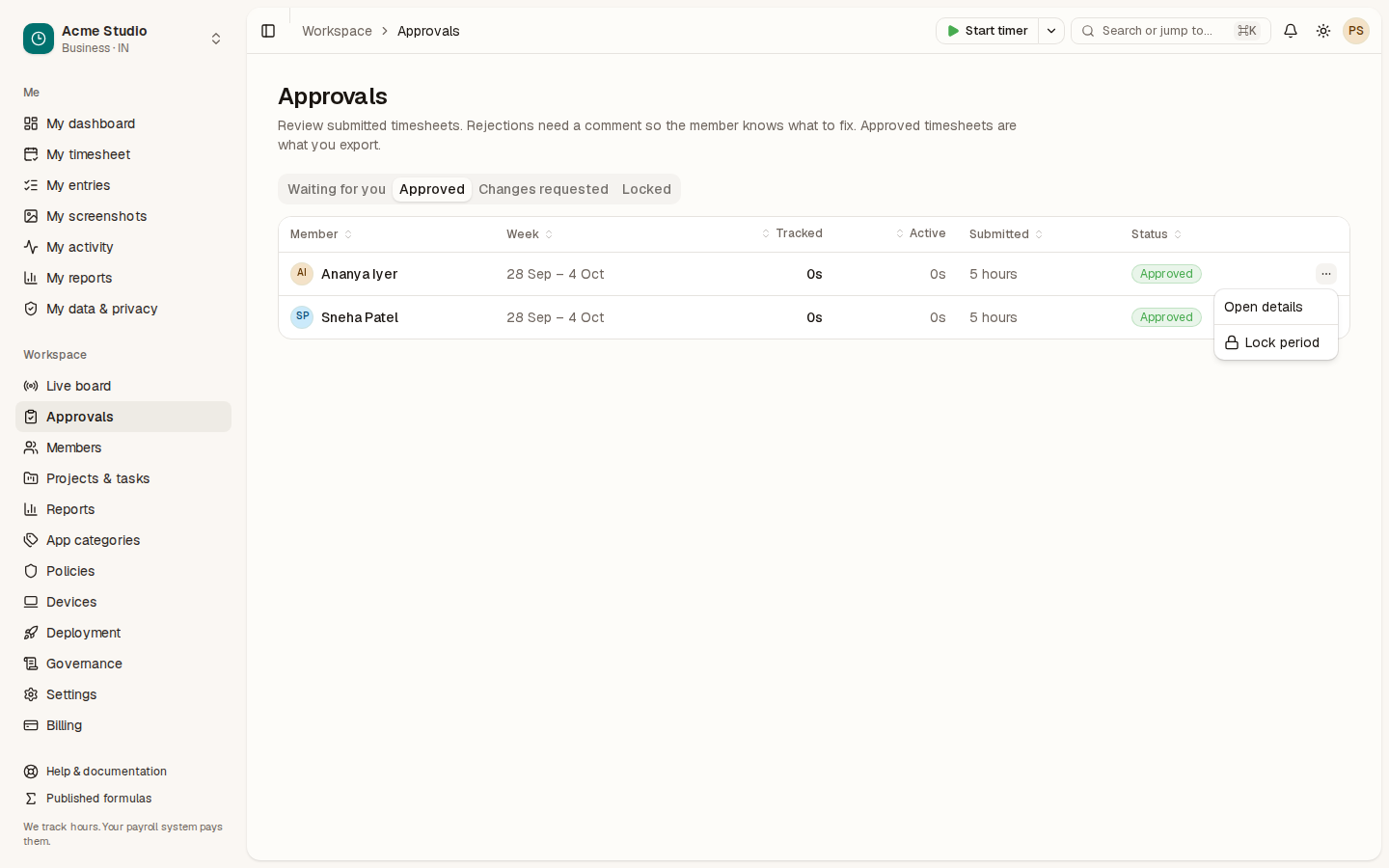Switch to Waiting for you tab
The height and width of the screenshot is (868, 1389).
pos(337,189)
